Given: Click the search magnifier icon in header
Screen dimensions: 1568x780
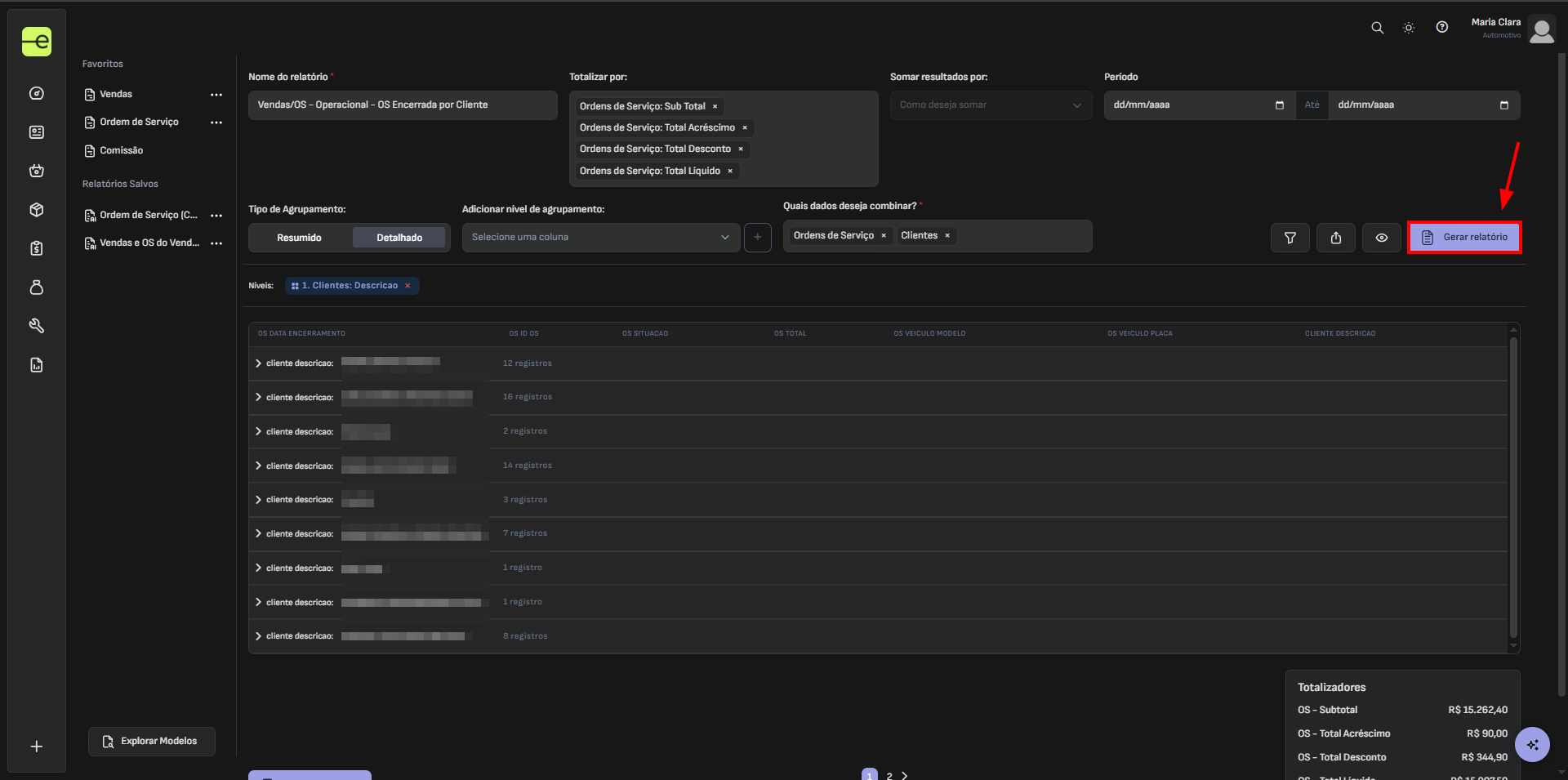Looking at the screenshot, I should pos(1377,28).
